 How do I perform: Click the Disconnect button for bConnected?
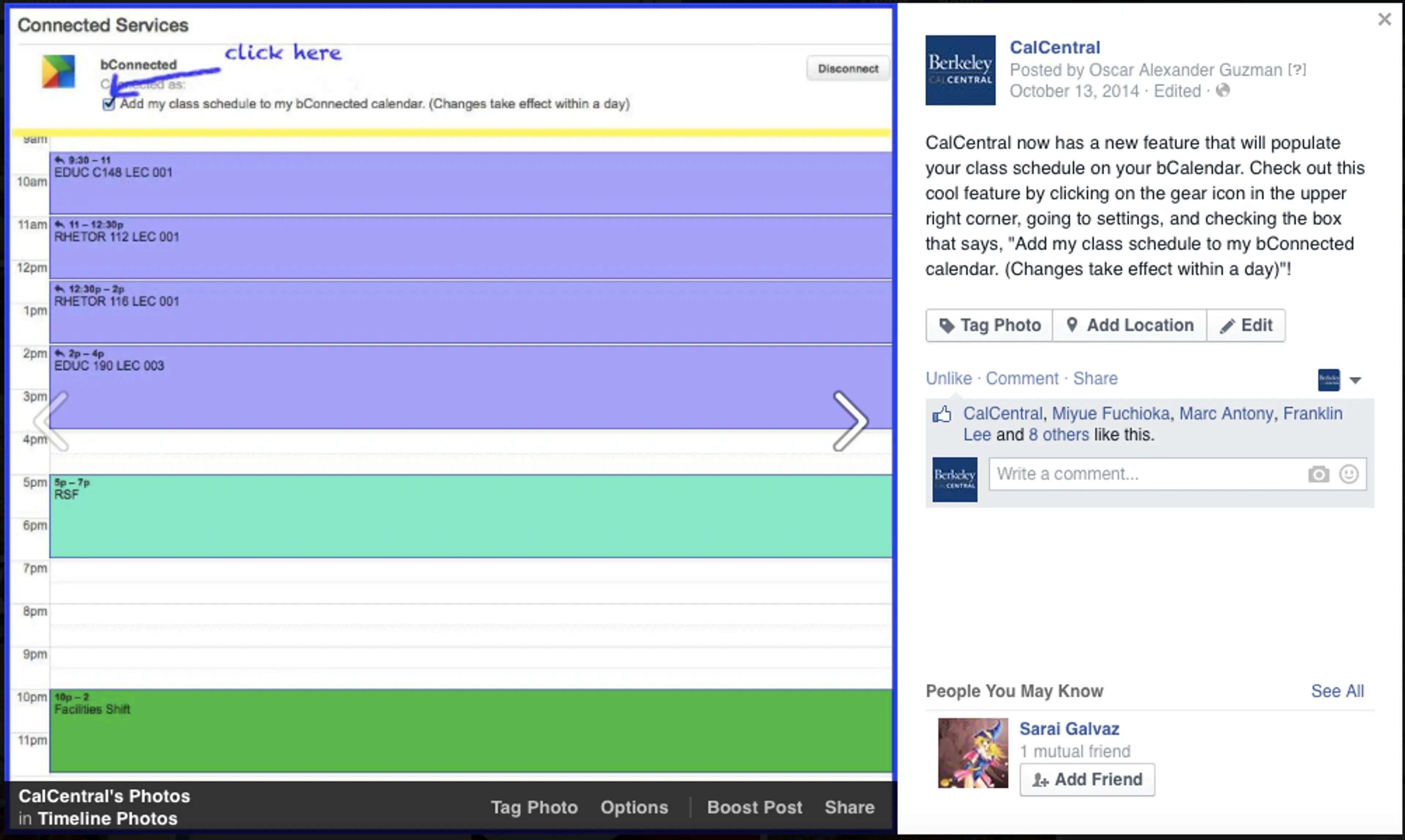tap(847, 68)
